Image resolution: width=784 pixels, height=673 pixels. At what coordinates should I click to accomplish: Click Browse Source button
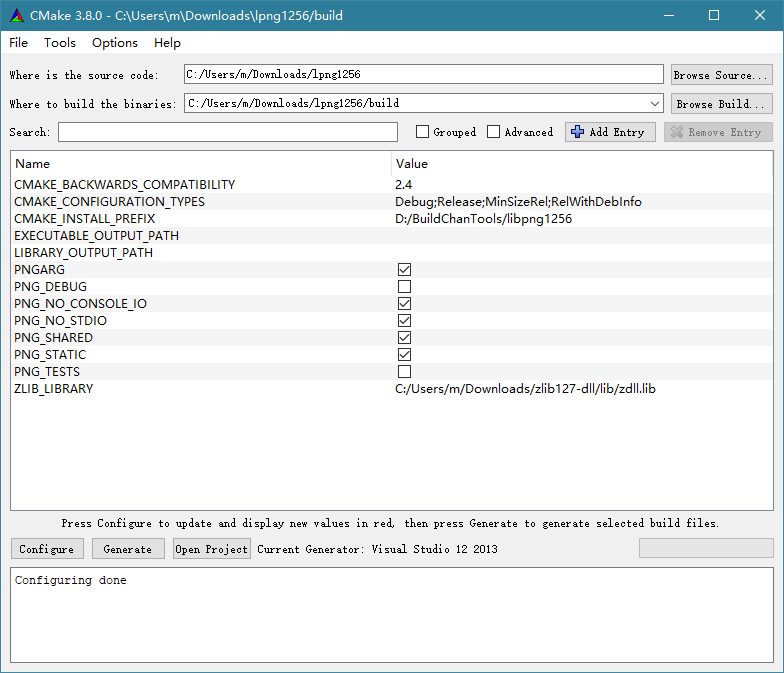(721, 75)
